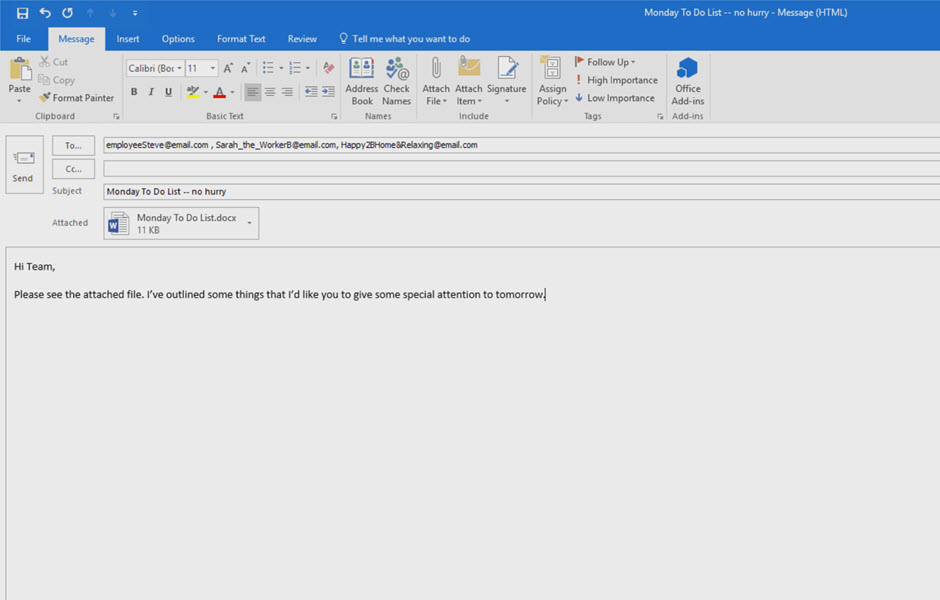This screenshot has height=600, width=940.
Task: Open the Signature menu
Action: click(507, 81)
